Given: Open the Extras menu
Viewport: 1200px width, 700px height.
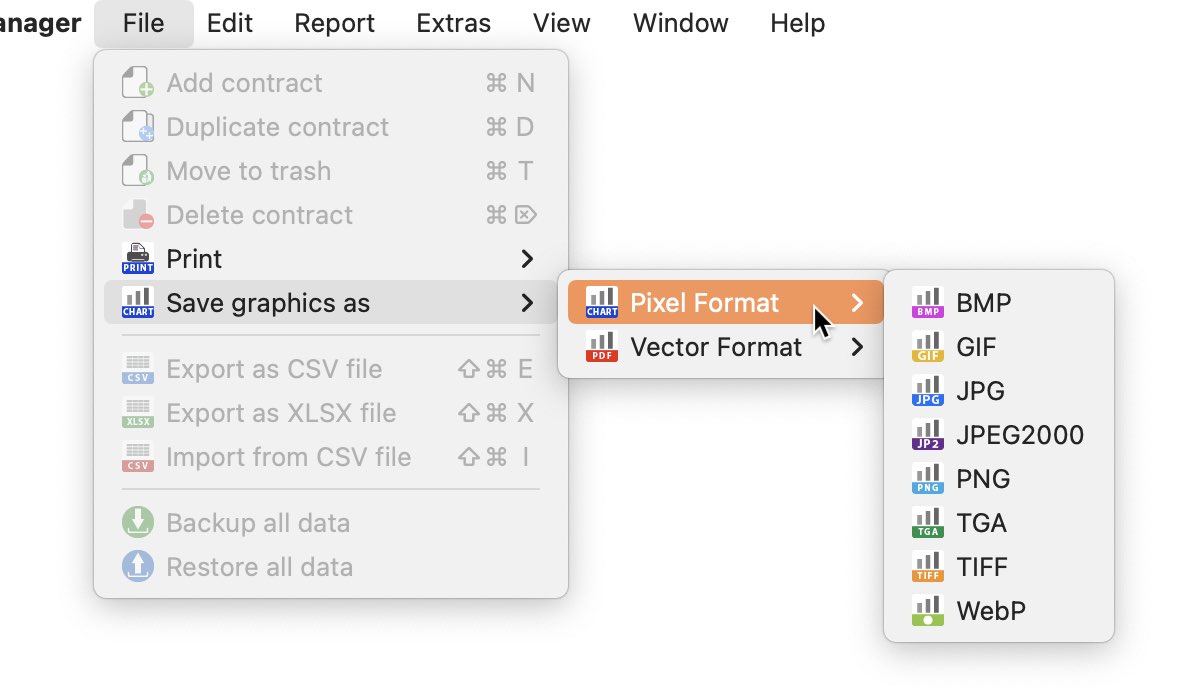Looking at the screenshot, I should tap(454, 23).
